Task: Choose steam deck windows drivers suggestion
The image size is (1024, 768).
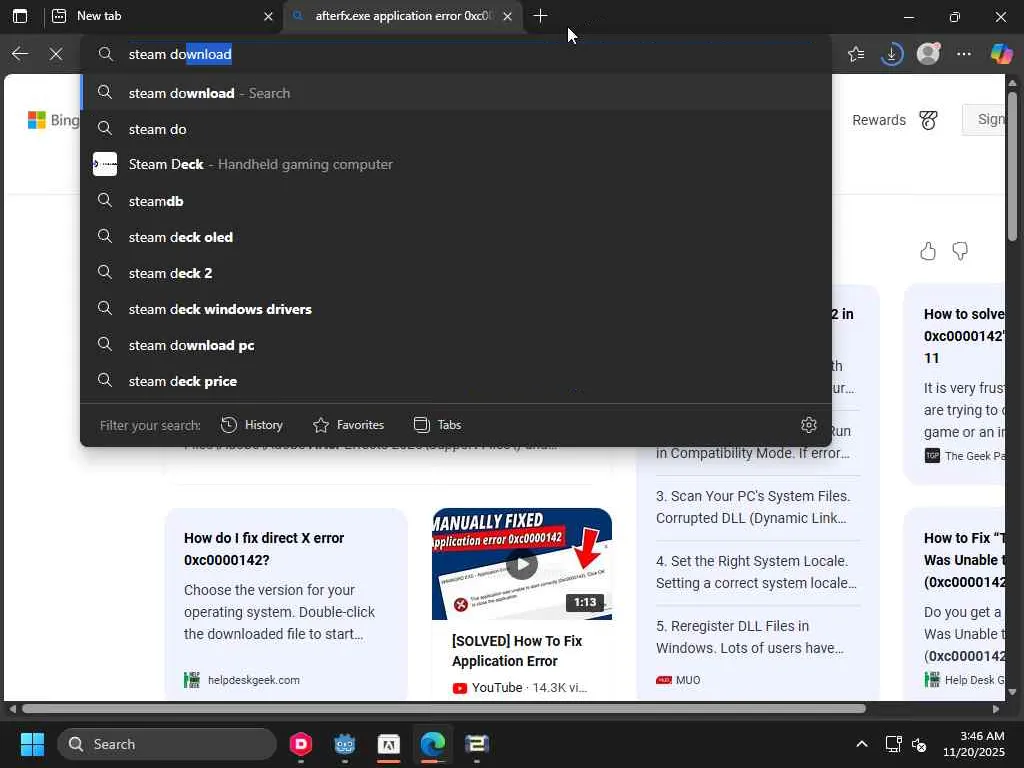Action: tap(456, 309)
